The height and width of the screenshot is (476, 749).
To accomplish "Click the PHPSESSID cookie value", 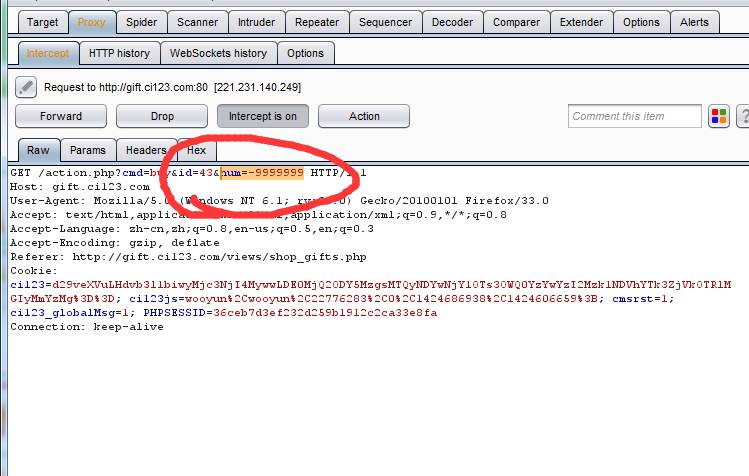I will point(325,313).
